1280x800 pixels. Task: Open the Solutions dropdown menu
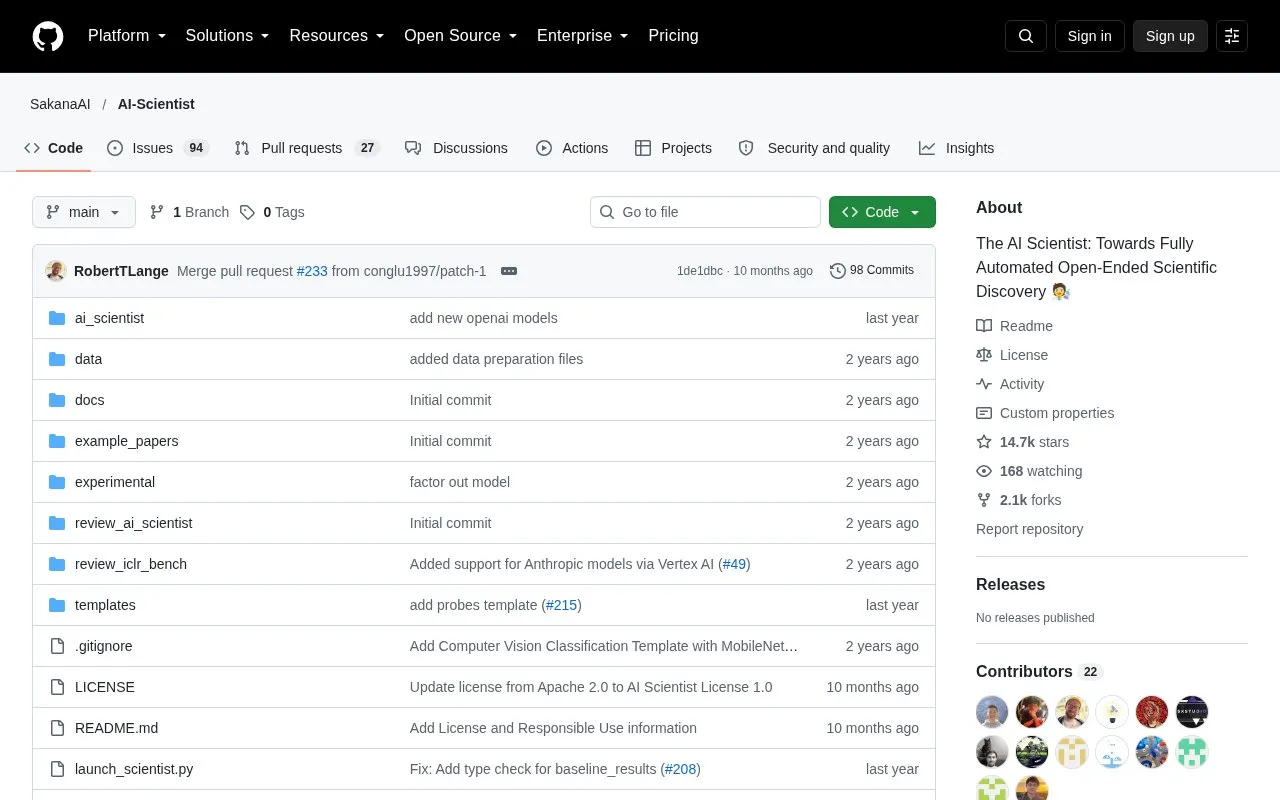click(x=228, y=36)
